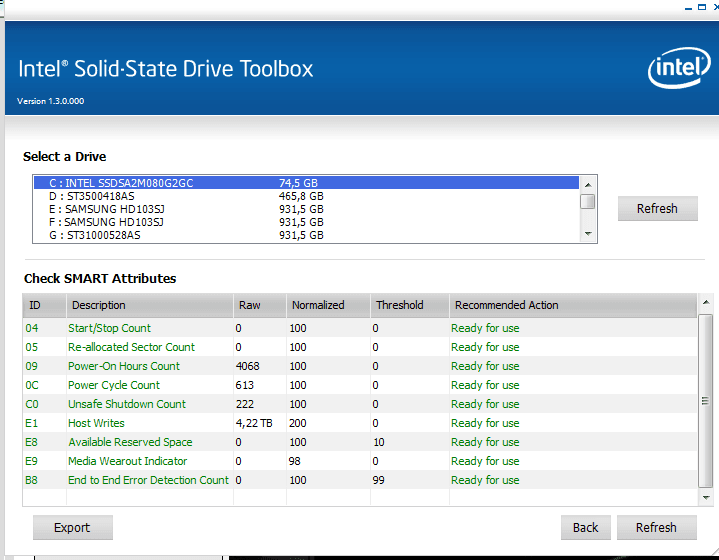Viewport: 719px width, 560px height.
Task: Select Unsafe Shutdown Count attribute
Action: pyautogui.click(x=360, y=404)
